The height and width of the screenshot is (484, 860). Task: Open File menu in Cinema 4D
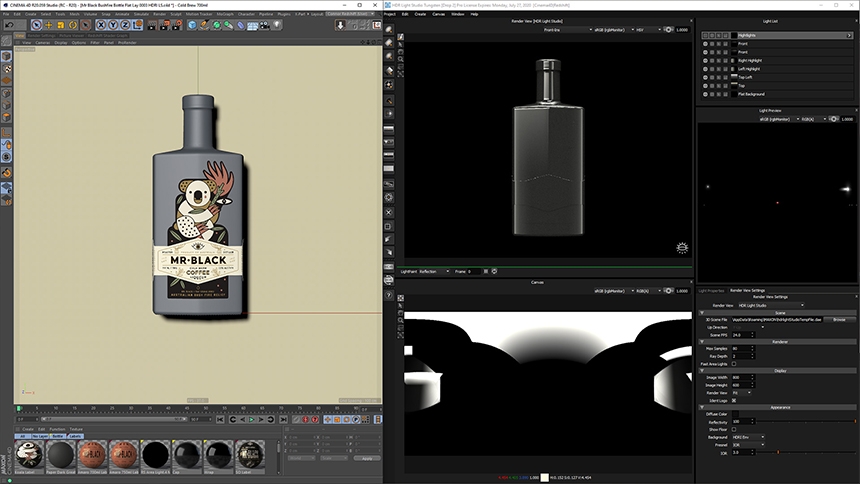[x=6, y=14]
